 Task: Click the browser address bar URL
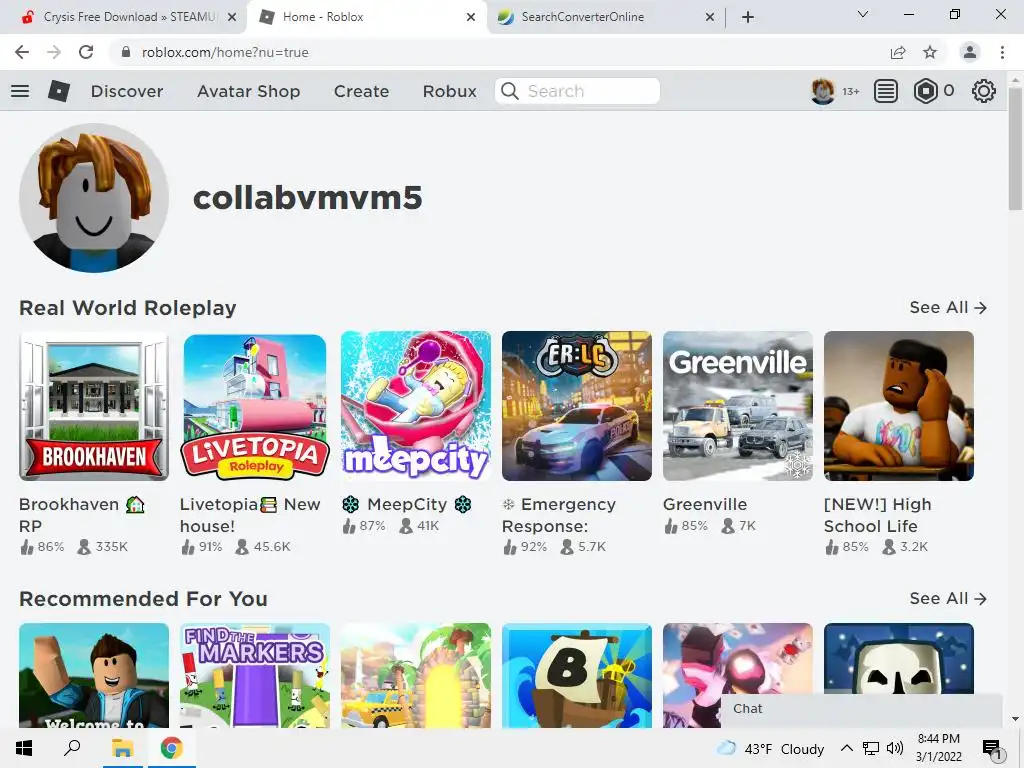(x=225, y=52)
